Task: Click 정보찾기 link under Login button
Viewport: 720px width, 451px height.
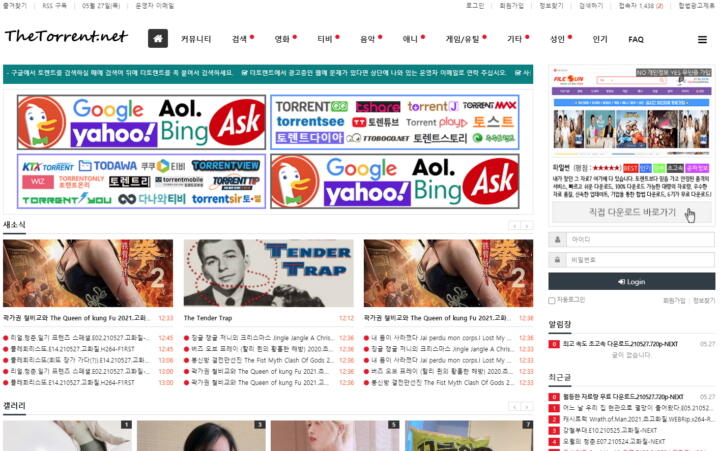Action: 704,301
